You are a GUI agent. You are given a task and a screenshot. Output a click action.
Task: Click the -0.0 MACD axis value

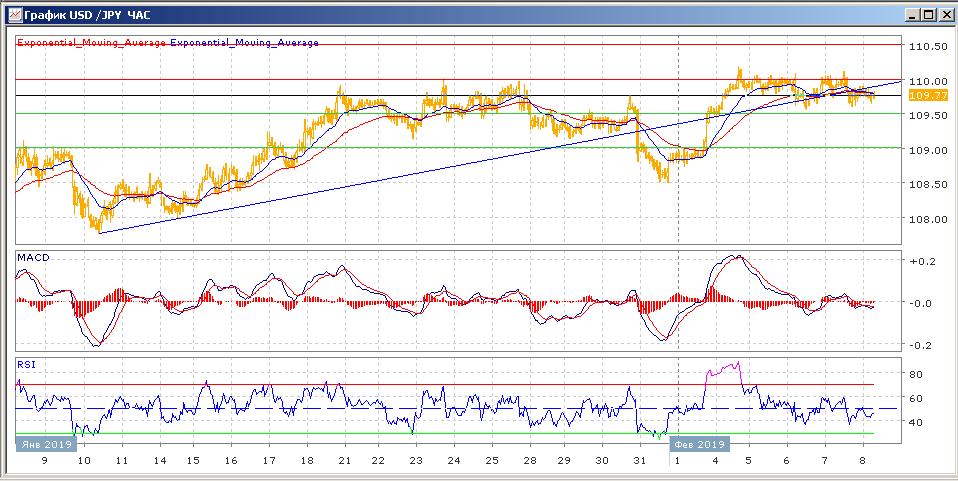[x=921, y=303]
